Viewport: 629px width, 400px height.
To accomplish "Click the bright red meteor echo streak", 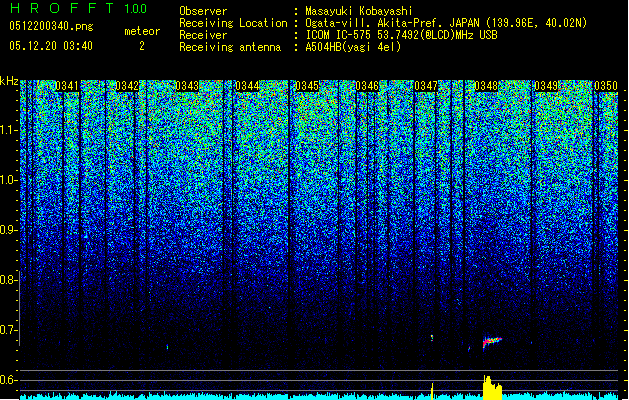I will point(492,342).
